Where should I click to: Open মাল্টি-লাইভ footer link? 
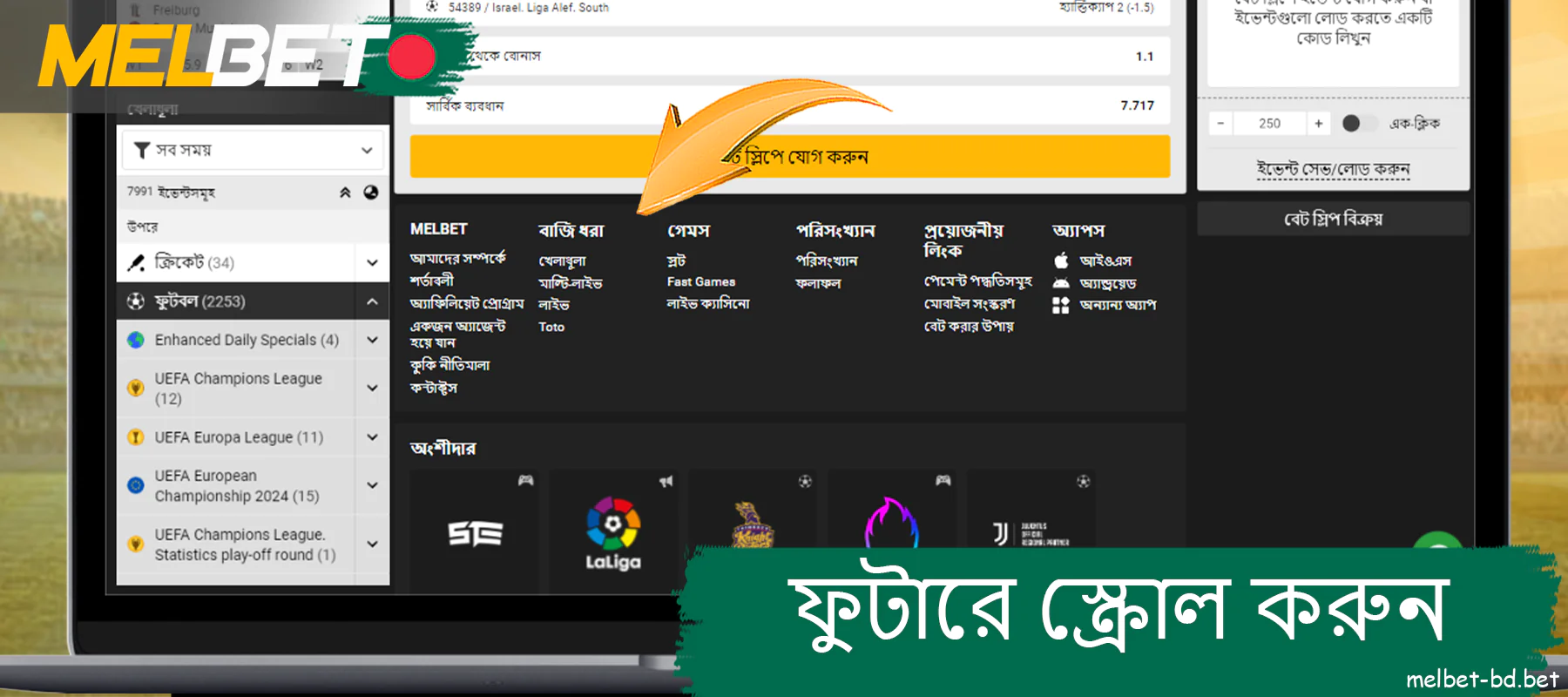[570, 283]
